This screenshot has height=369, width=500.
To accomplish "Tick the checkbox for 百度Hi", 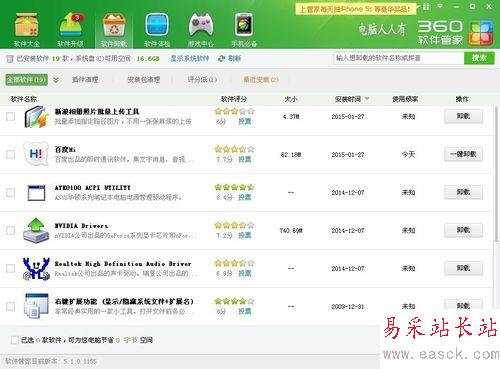I will coord(11,154).
